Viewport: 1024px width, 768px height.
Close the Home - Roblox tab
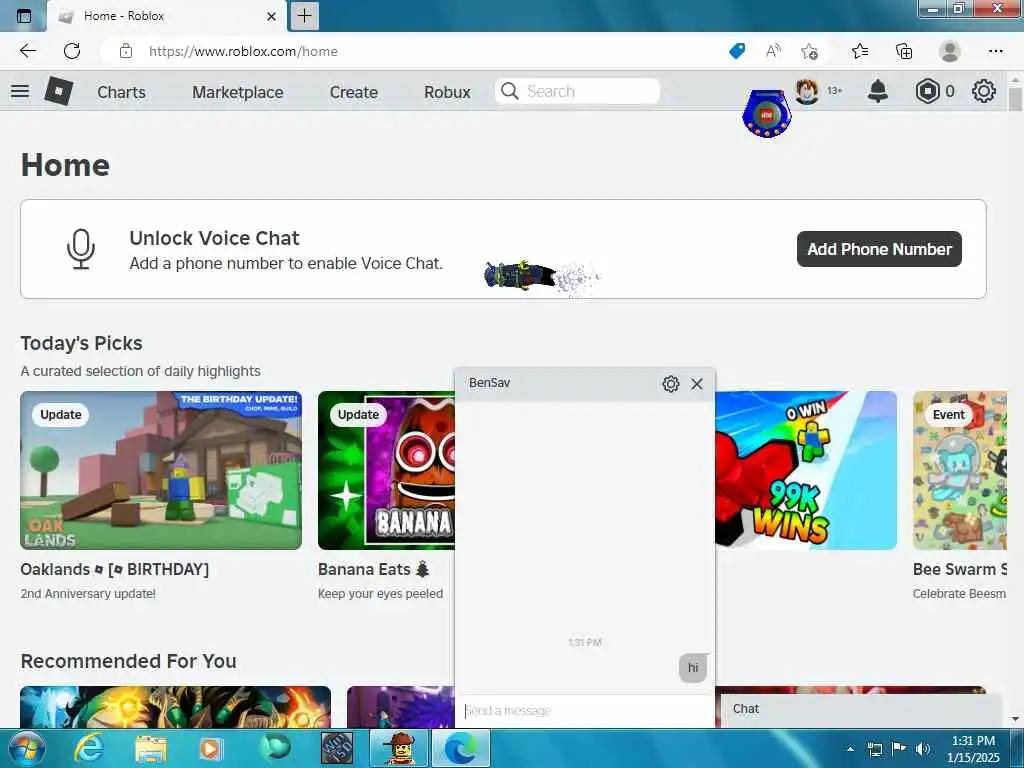click(x=272, y=16)
